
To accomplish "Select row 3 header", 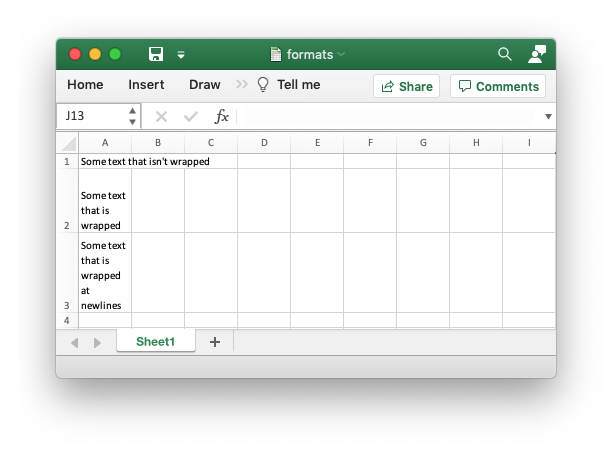I will coord(67,272).
